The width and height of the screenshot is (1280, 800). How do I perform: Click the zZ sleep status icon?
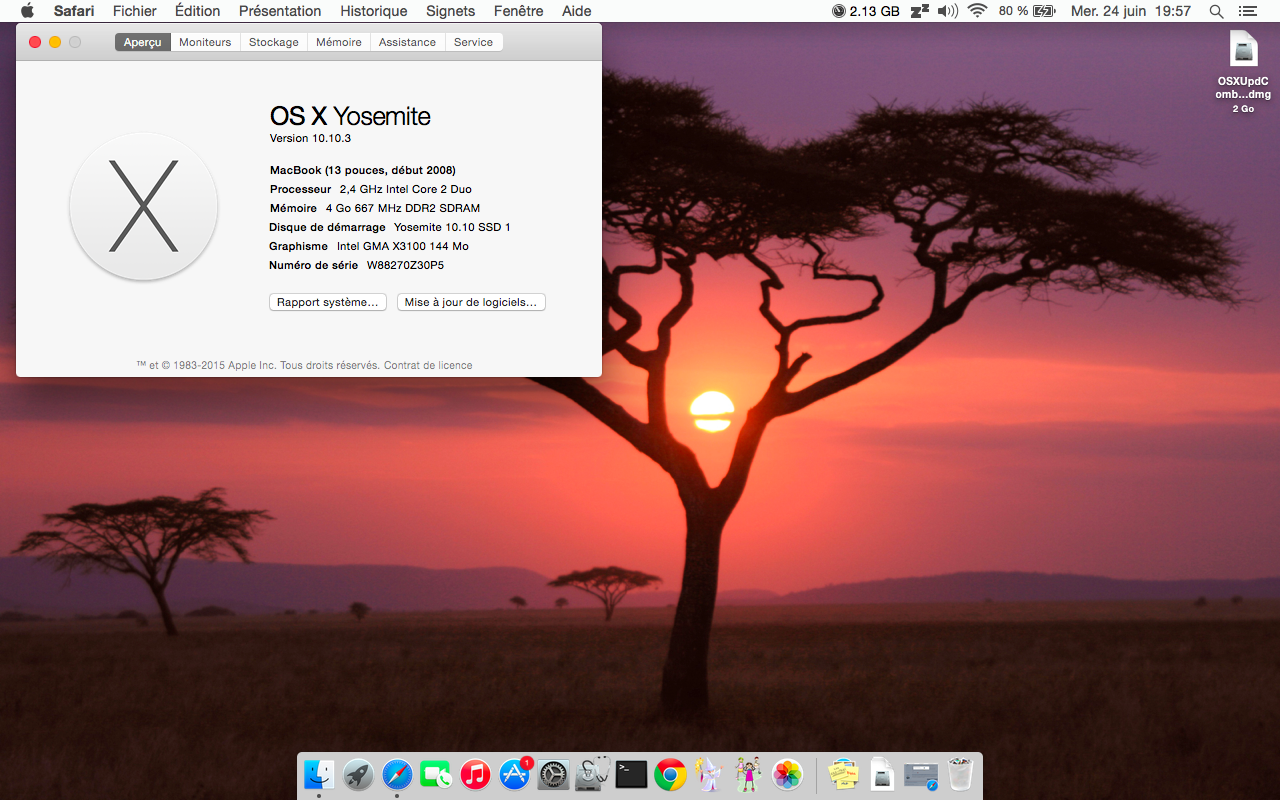(x=919, y=11)
